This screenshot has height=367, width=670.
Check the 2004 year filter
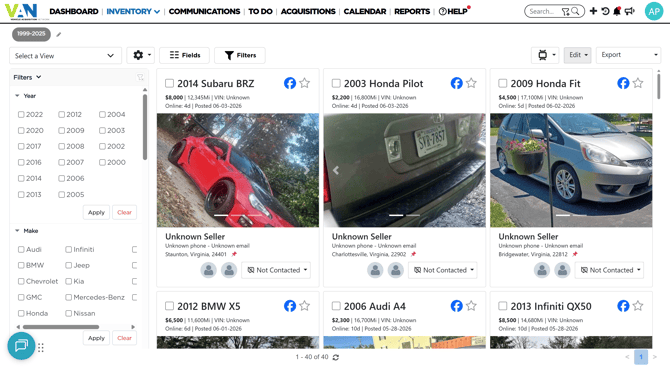[102, 115]
